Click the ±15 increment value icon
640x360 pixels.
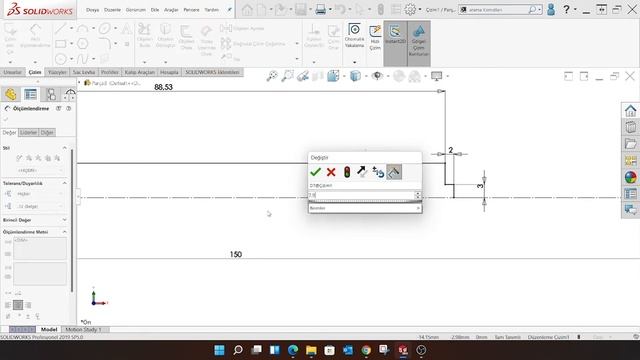click(378, 172)
